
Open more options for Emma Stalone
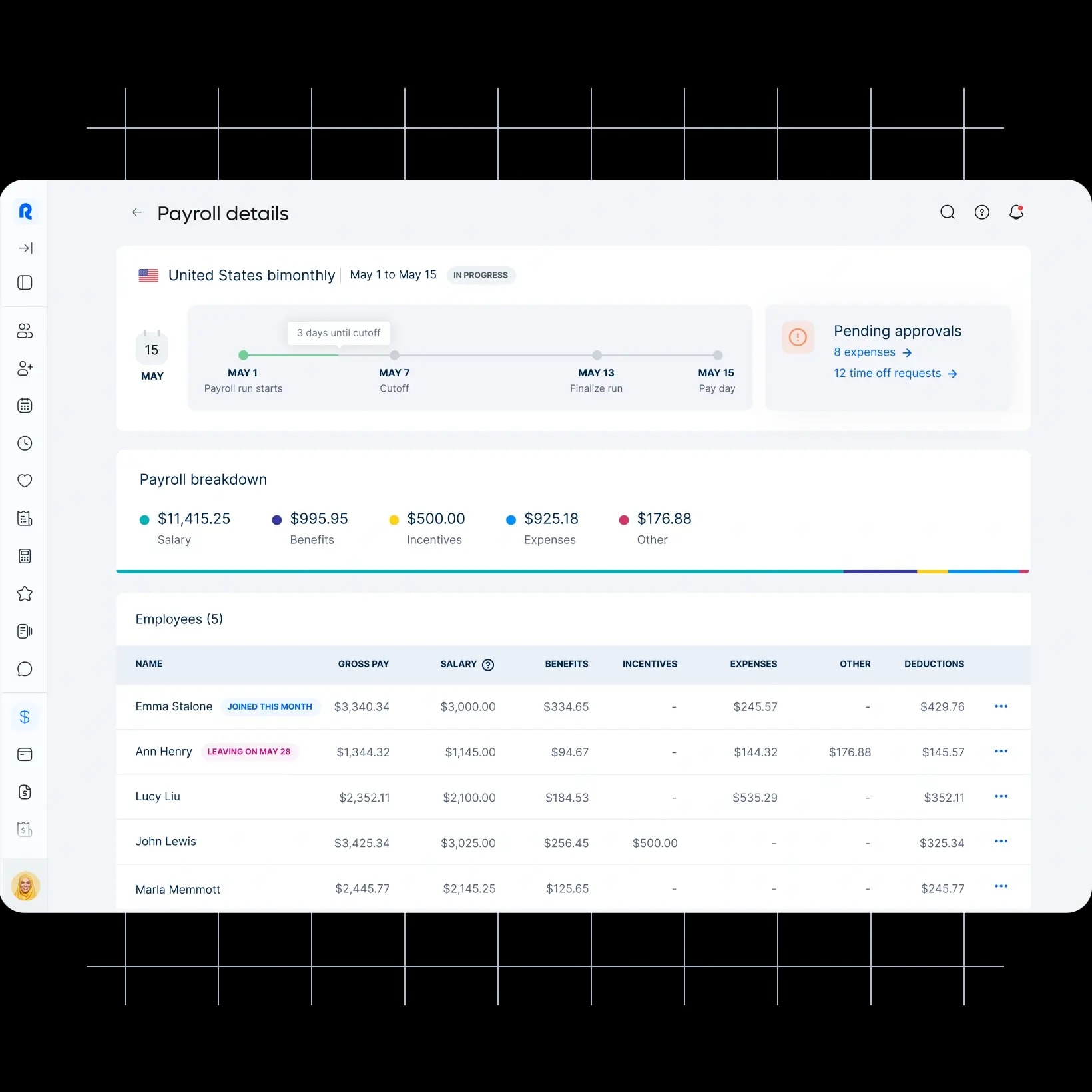tap(1001, 706)
